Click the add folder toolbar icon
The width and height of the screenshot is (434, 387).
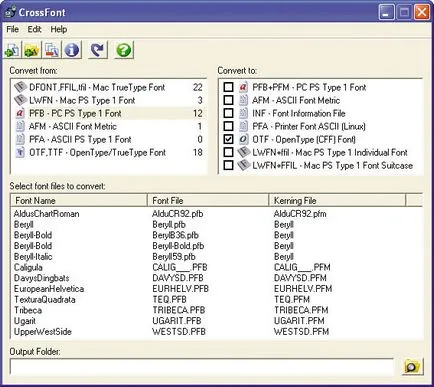[32, 50]
